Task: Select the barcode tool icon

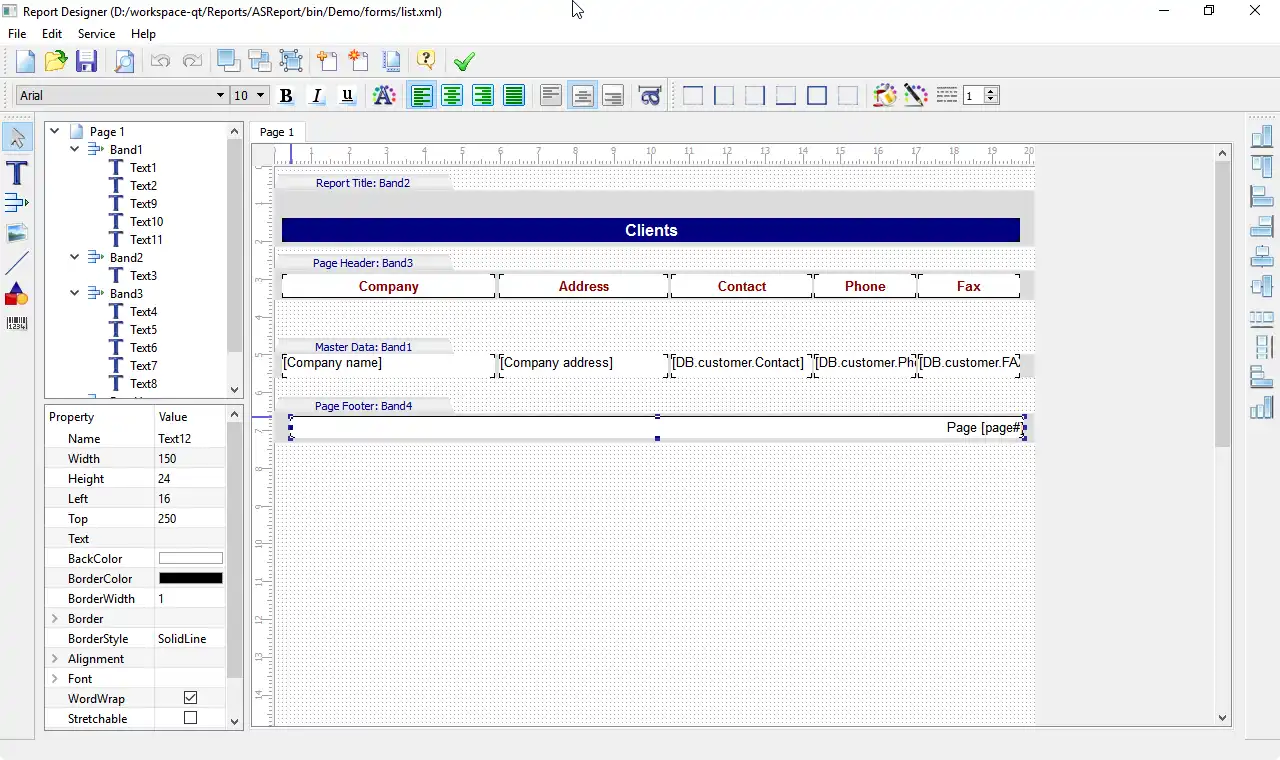Action: coord(17,323)
